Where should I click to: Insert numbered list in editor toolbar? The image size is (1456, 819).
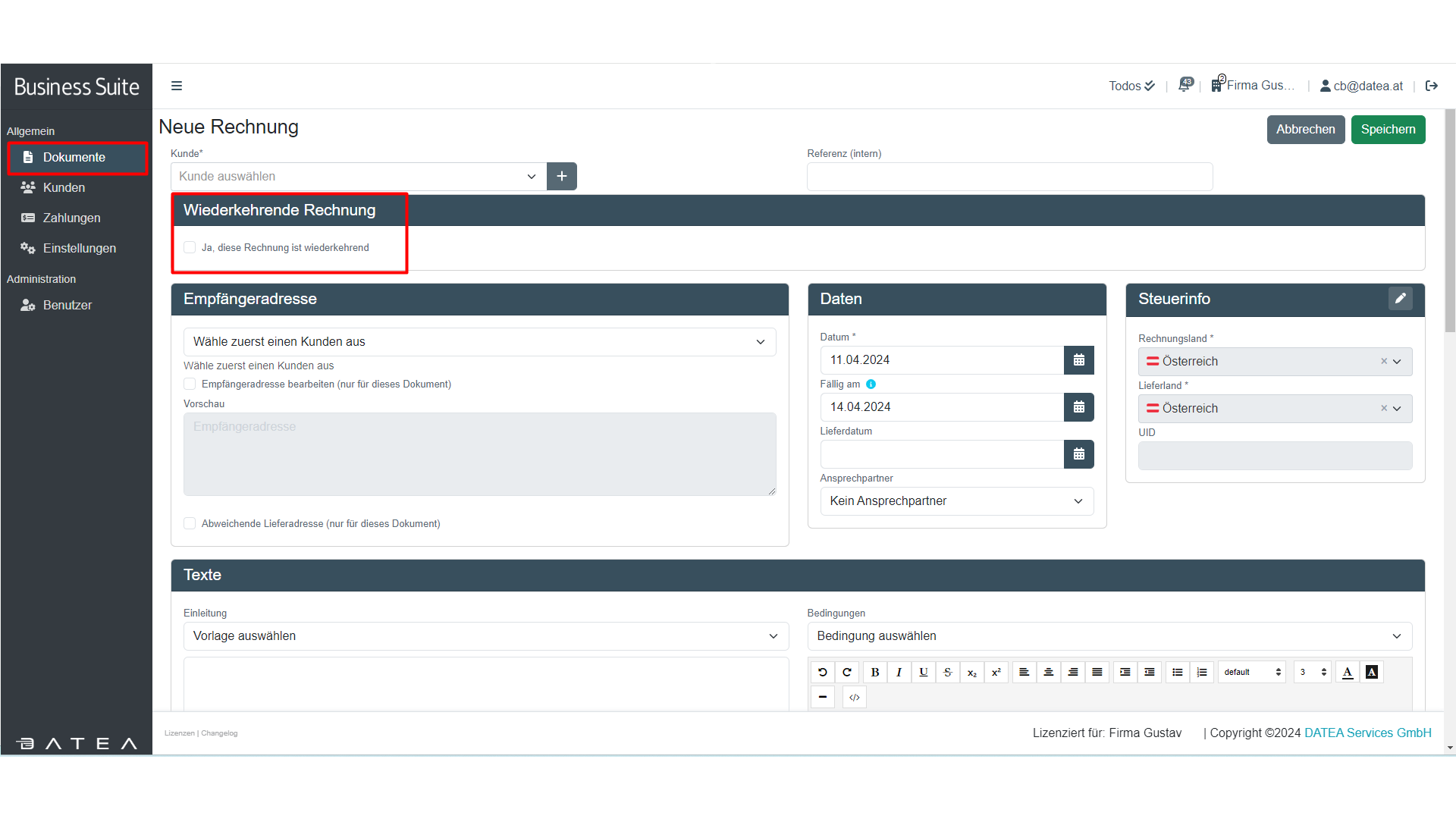1201,672
